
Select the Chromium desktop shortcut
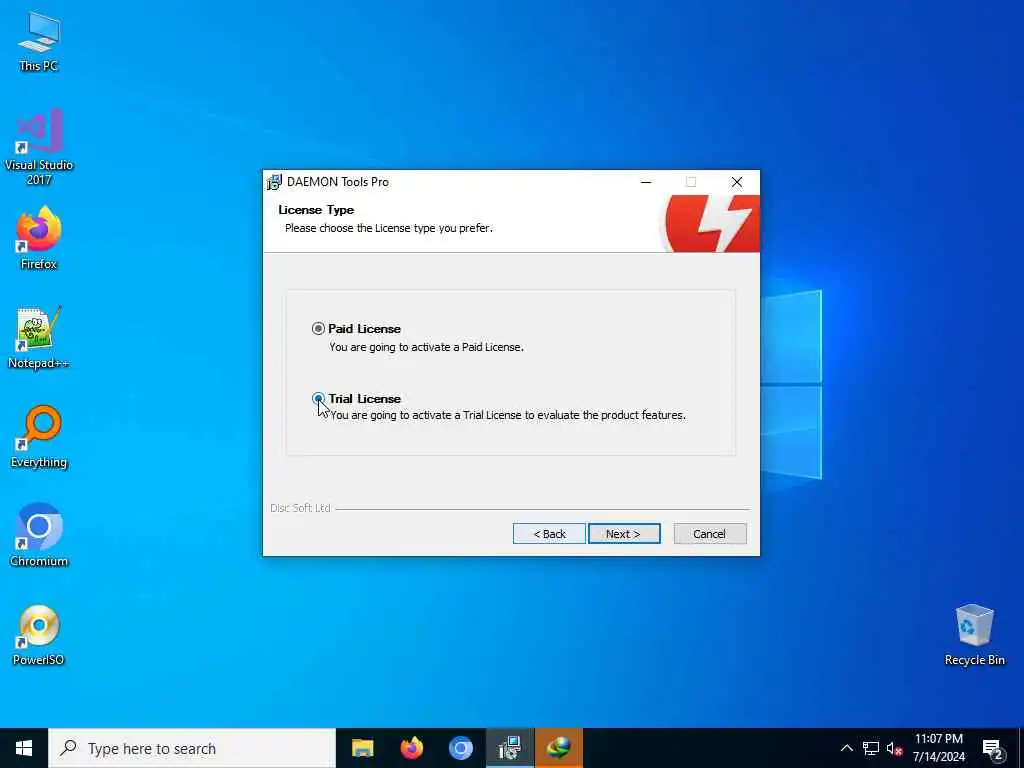click(39, 536)
